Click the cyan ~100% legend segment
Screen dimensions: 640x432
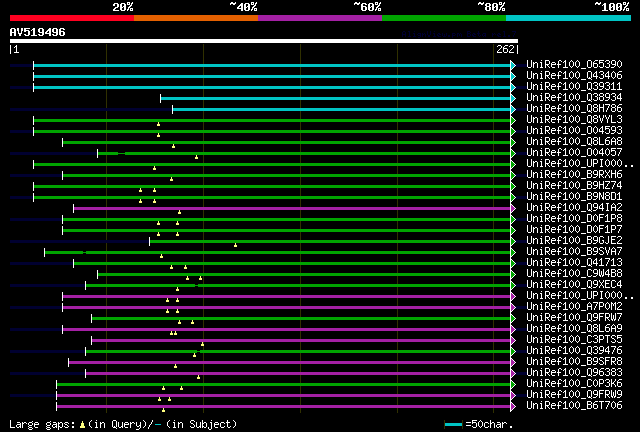click(569, 18)
